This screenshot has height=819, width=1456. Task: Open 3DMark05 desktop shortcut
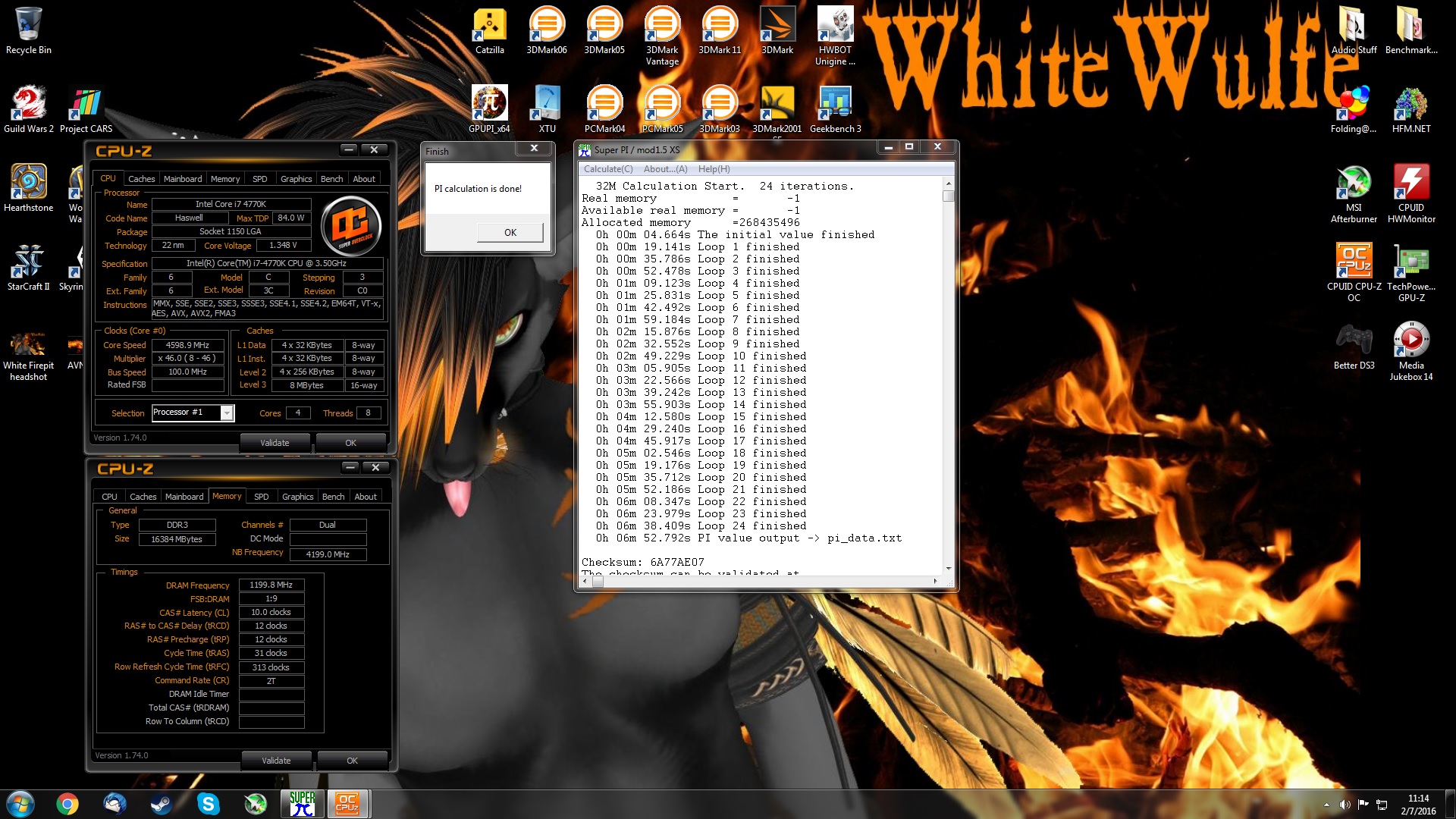(x=604, y=30)
